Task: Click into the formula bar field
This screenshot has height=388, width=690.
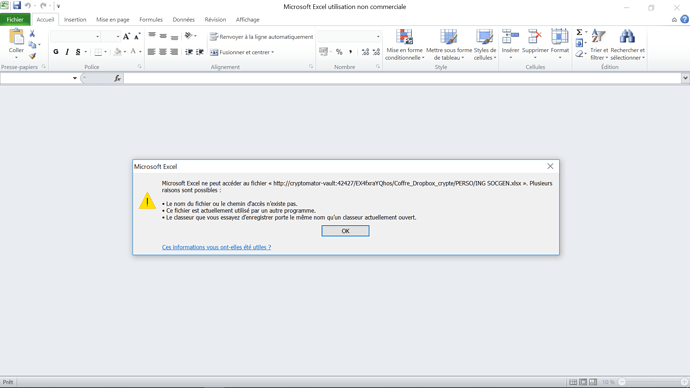Action: point(403,78)
